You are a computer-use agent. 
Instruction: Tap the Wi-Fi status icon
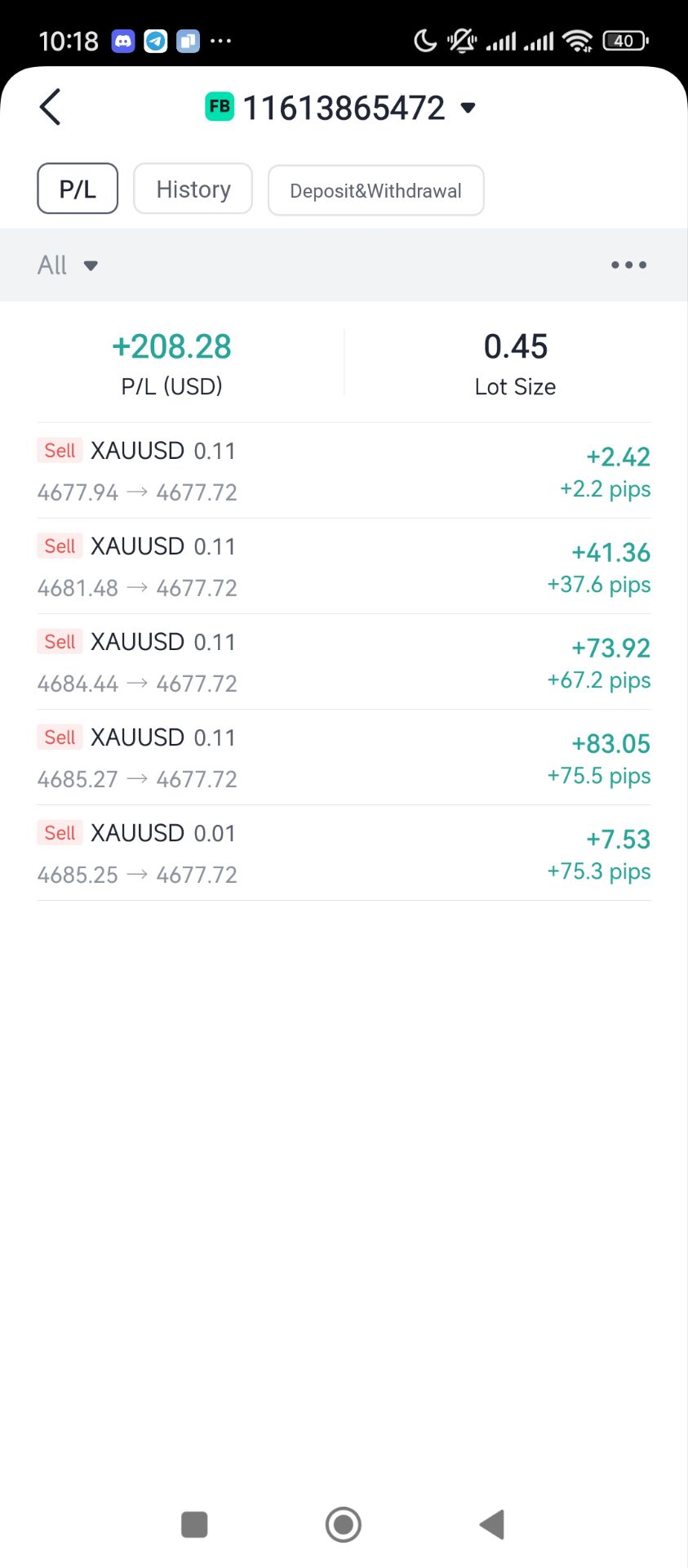click(579, 41)
